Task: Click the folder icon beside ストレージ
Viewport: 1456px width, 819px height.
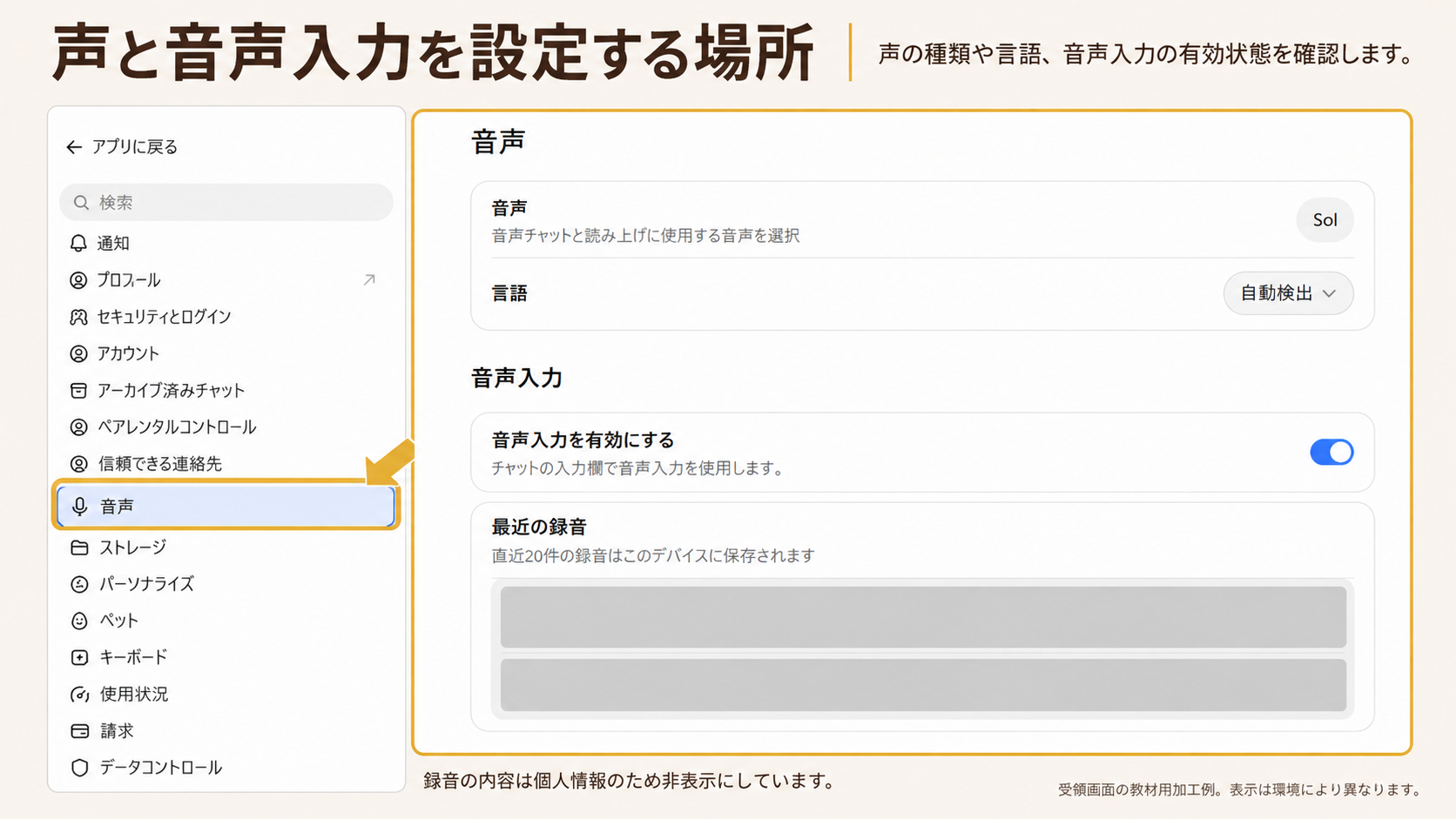Action: [x=79, y=547]
